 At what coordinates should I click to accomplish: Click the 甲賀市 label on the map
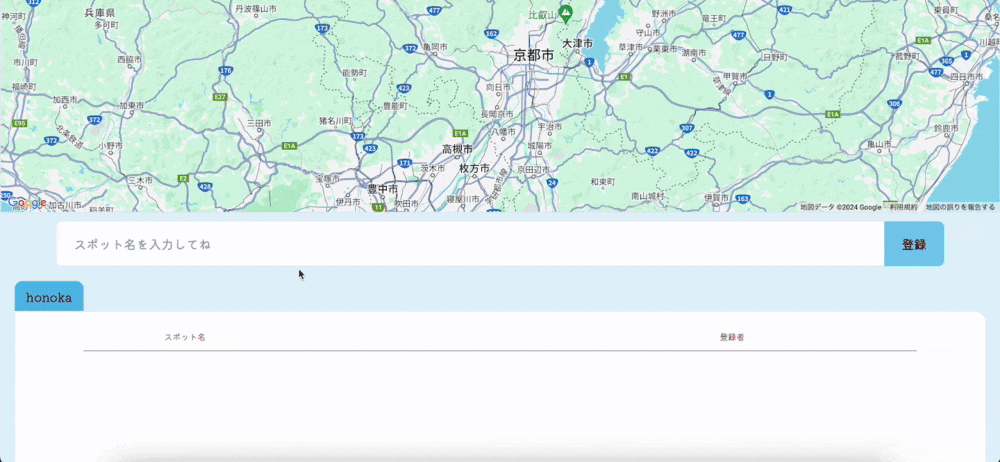[735, 76]
